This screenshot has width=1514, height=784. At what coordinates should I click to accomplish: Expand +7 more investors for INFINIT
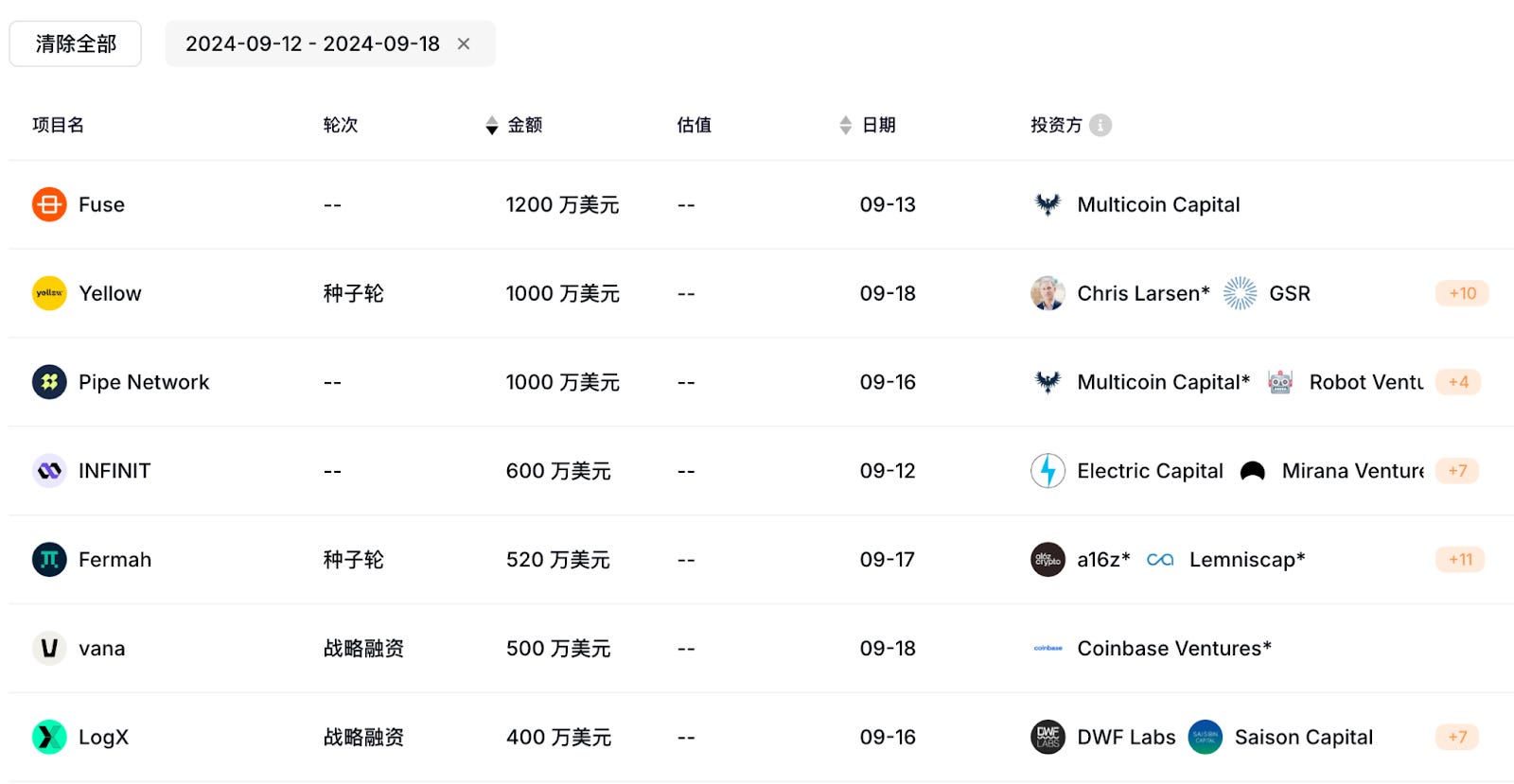point(1457,471)
